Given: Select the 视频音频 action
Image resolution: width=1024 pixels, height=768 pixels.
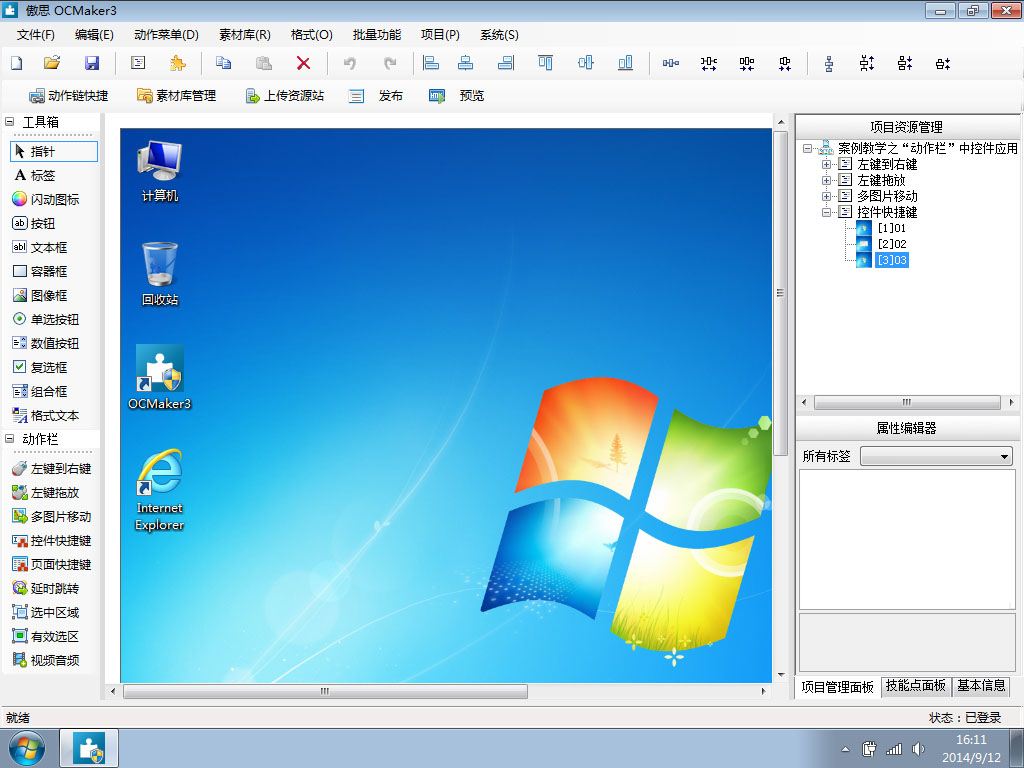Looking at the screenshot, I should [46, 660].
